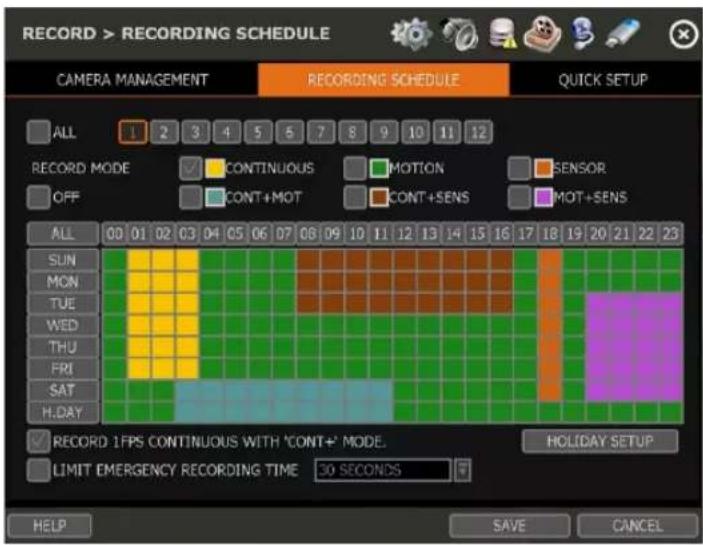Screen dimensions: 703x545
Task: Select camera channel 8
Action: point(352,132)
